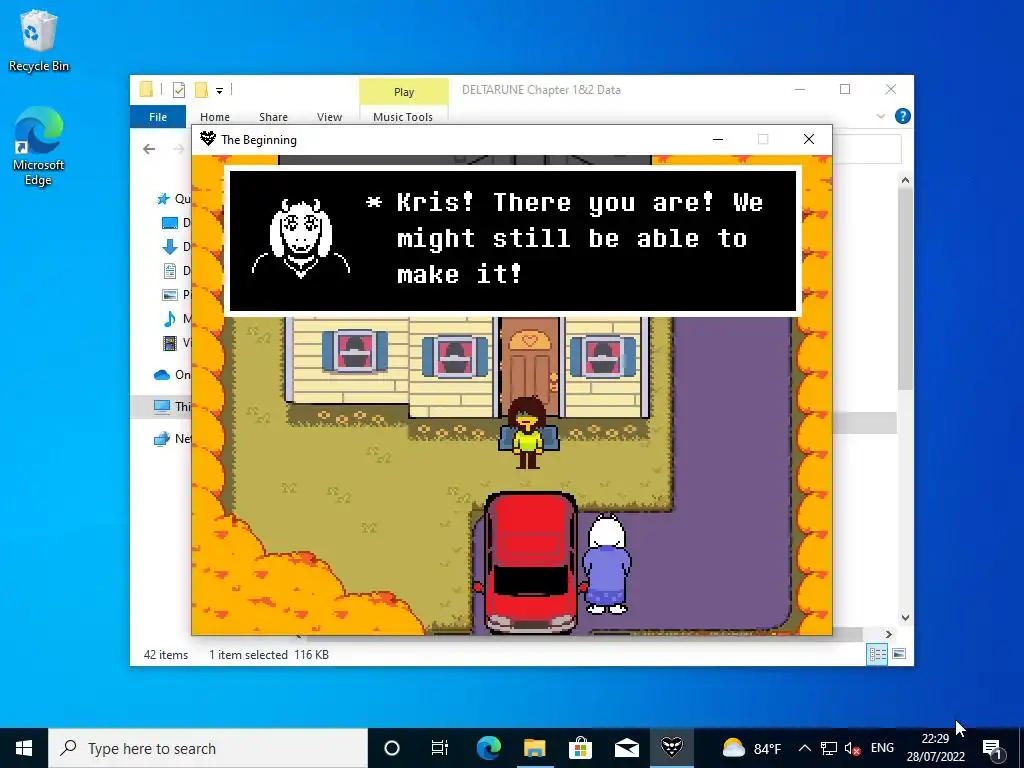Open the weather widget showing 84°F
1024x768 pixels.
pos(752,748)
